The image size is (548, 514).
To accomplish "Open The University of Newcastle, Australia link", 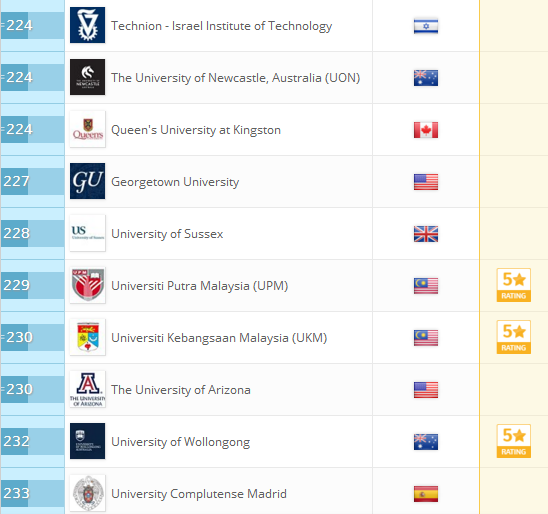I will (x=236, y=78).
